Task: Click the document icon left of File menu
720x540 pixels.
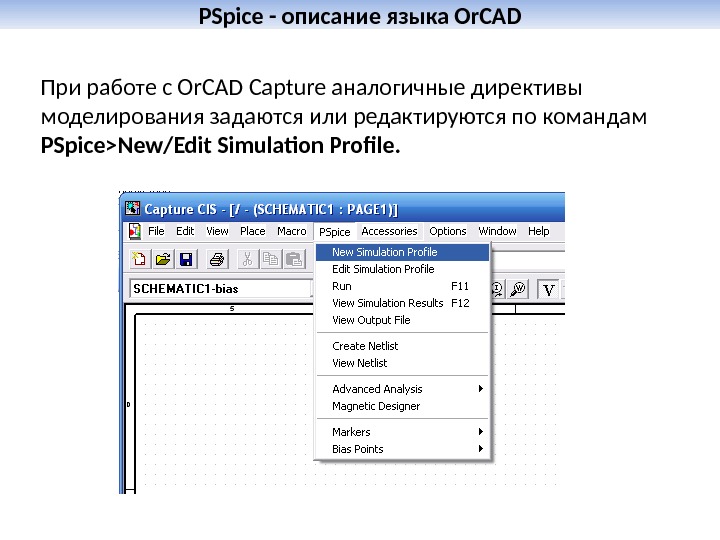Action: pos(135,231)
